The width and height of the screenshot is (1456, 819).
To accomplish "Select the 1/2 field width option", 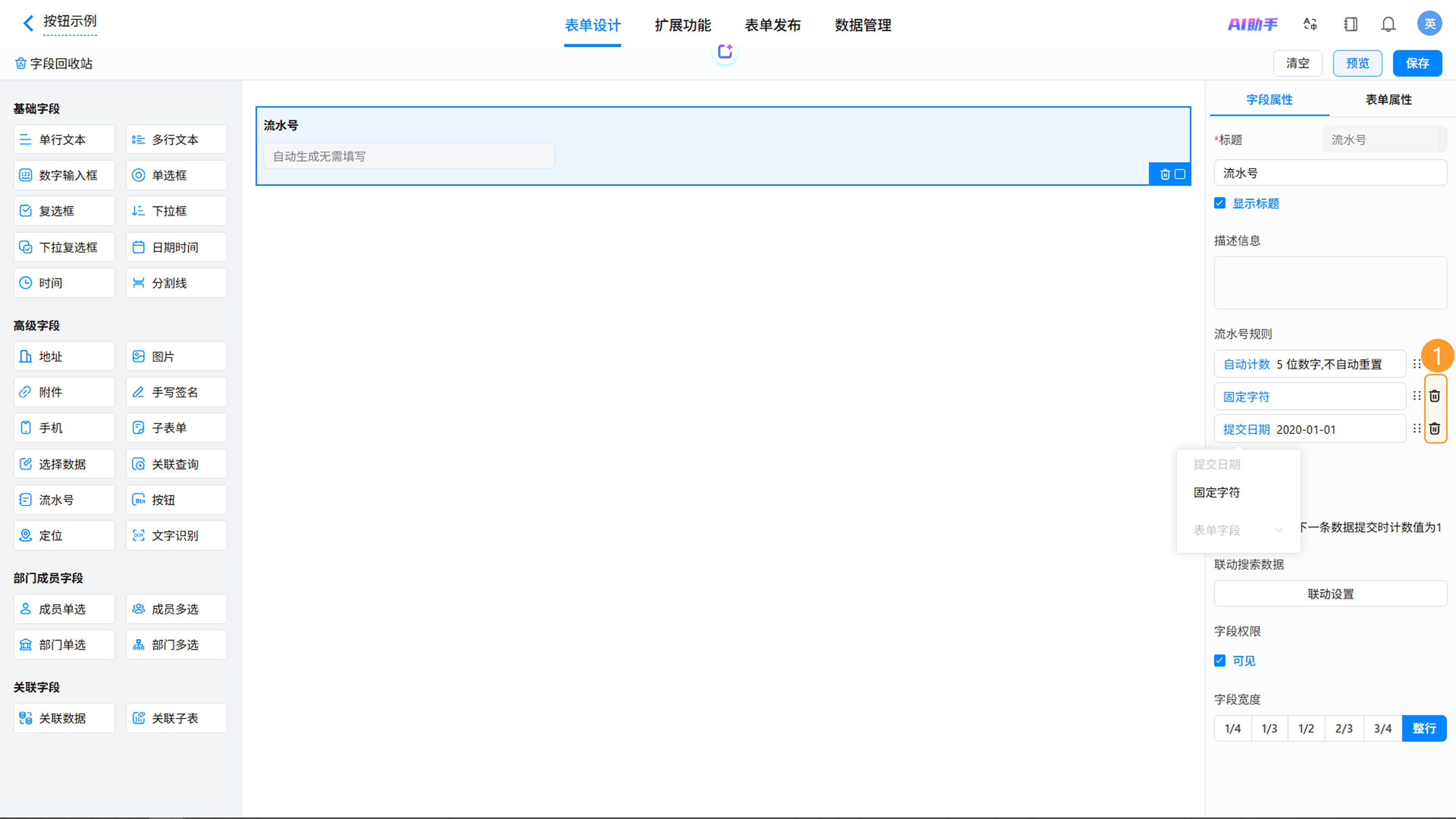I will tap(1306, 728).
